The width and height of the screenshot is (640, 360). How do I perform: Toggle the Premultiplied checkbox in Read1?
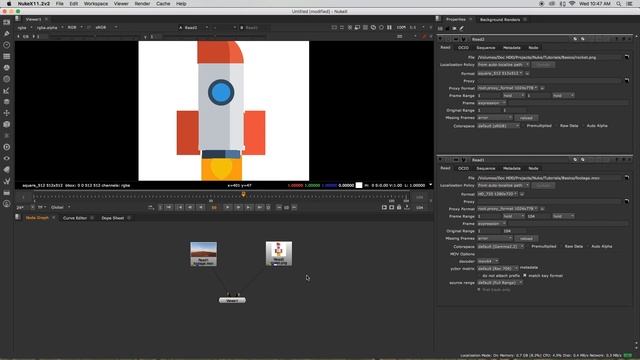(529, 246)
